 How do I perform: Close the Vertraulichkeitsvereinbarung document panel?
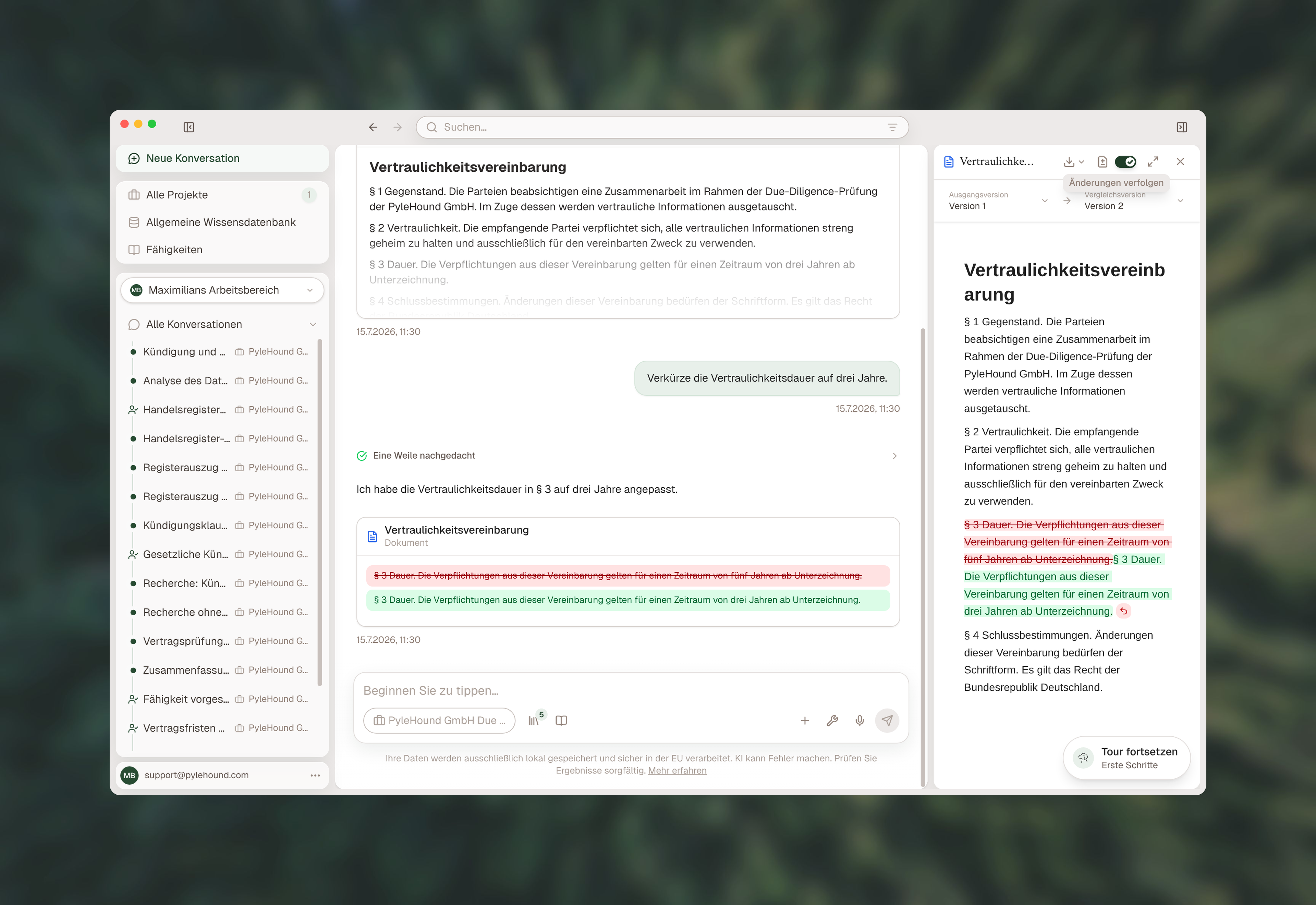point(1181,161)
